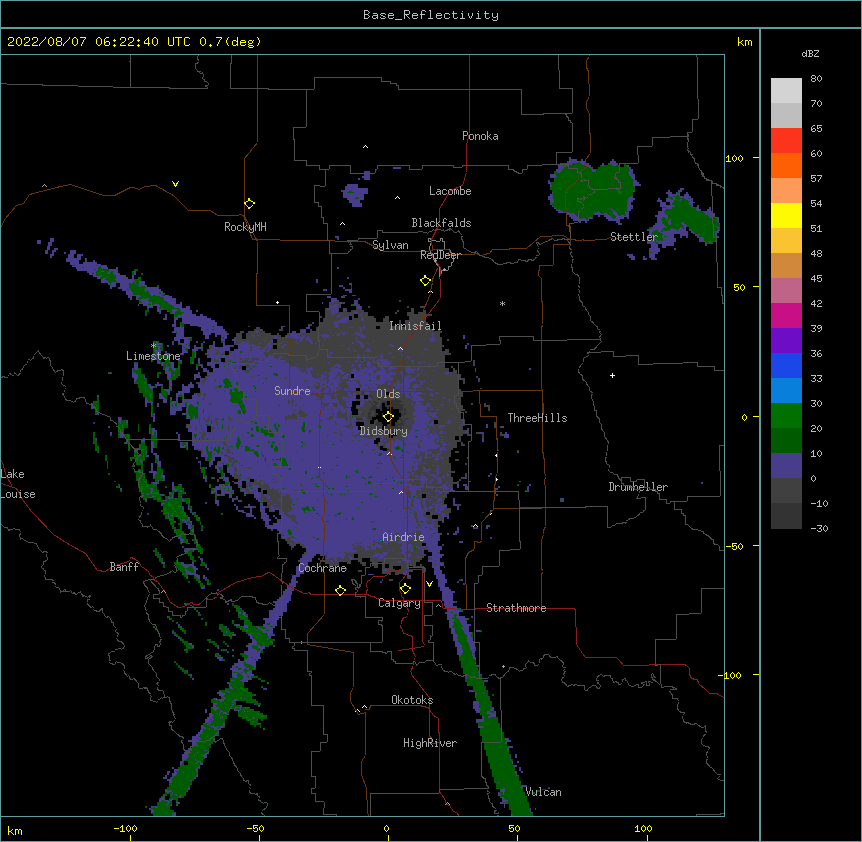
Task: Click the legend value -30 at bottom
Action: coord(819,529)
